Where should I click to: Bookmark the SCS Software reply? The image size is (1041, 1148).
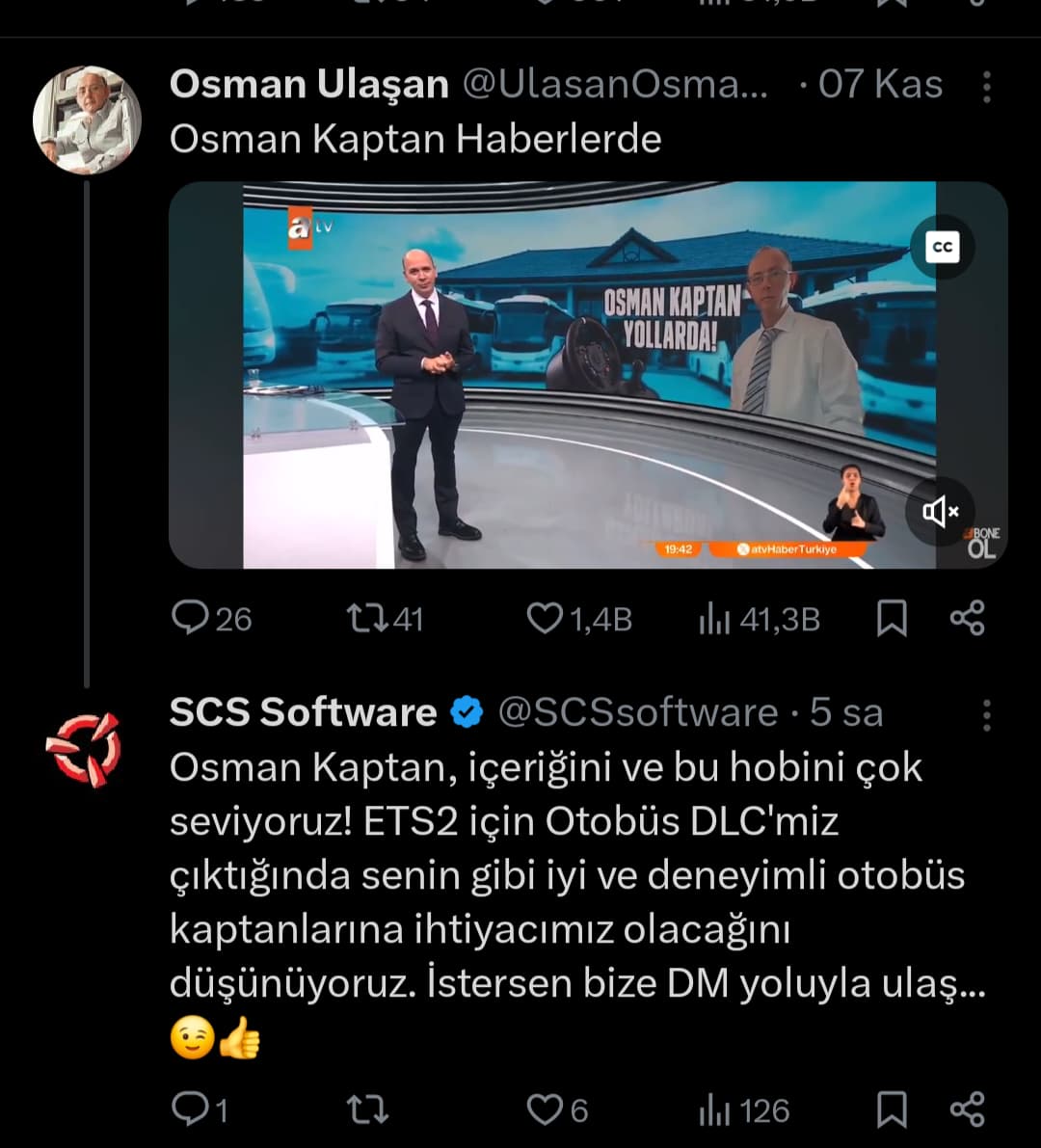pos(892,1109)
